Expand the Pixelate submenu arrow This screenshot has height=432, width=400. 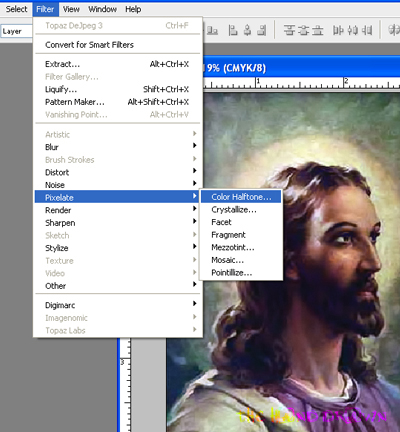[x=195, y=196]
